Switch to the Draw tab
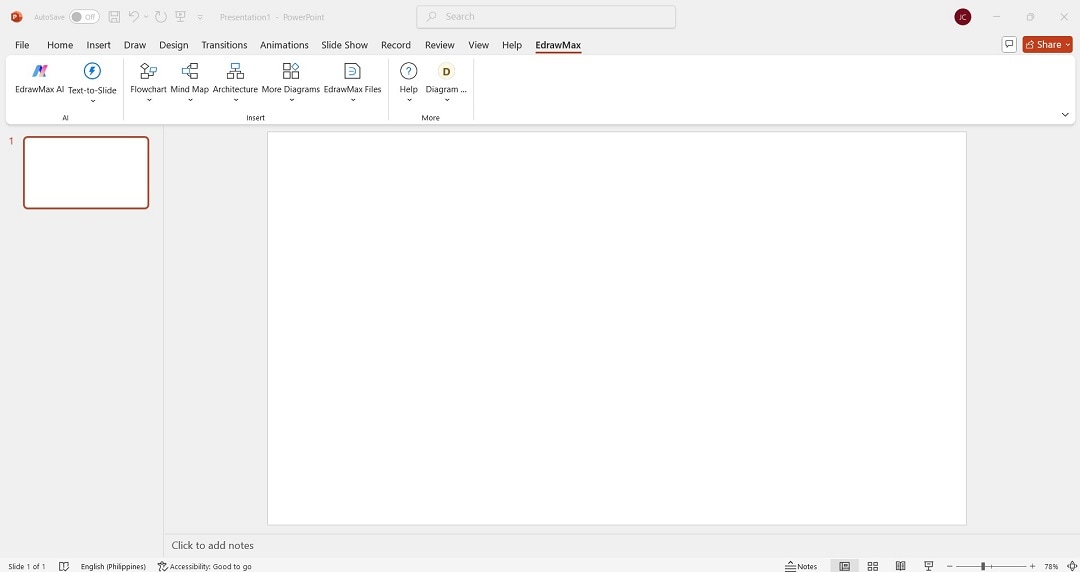Image resolution: width=1080 pixels, height=572 pixels. [135, 45]
